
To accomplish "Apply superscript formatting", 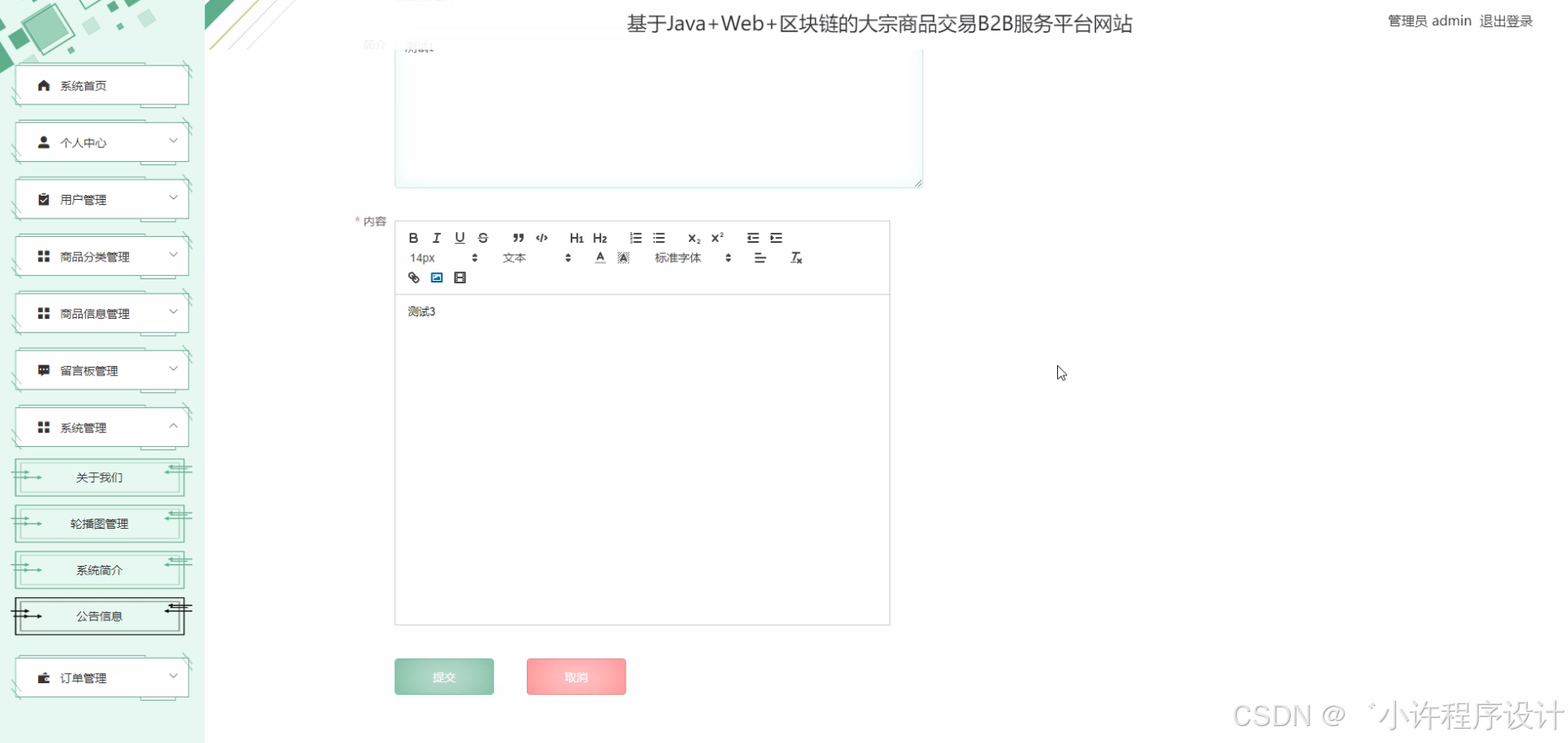I will point(717,238).
